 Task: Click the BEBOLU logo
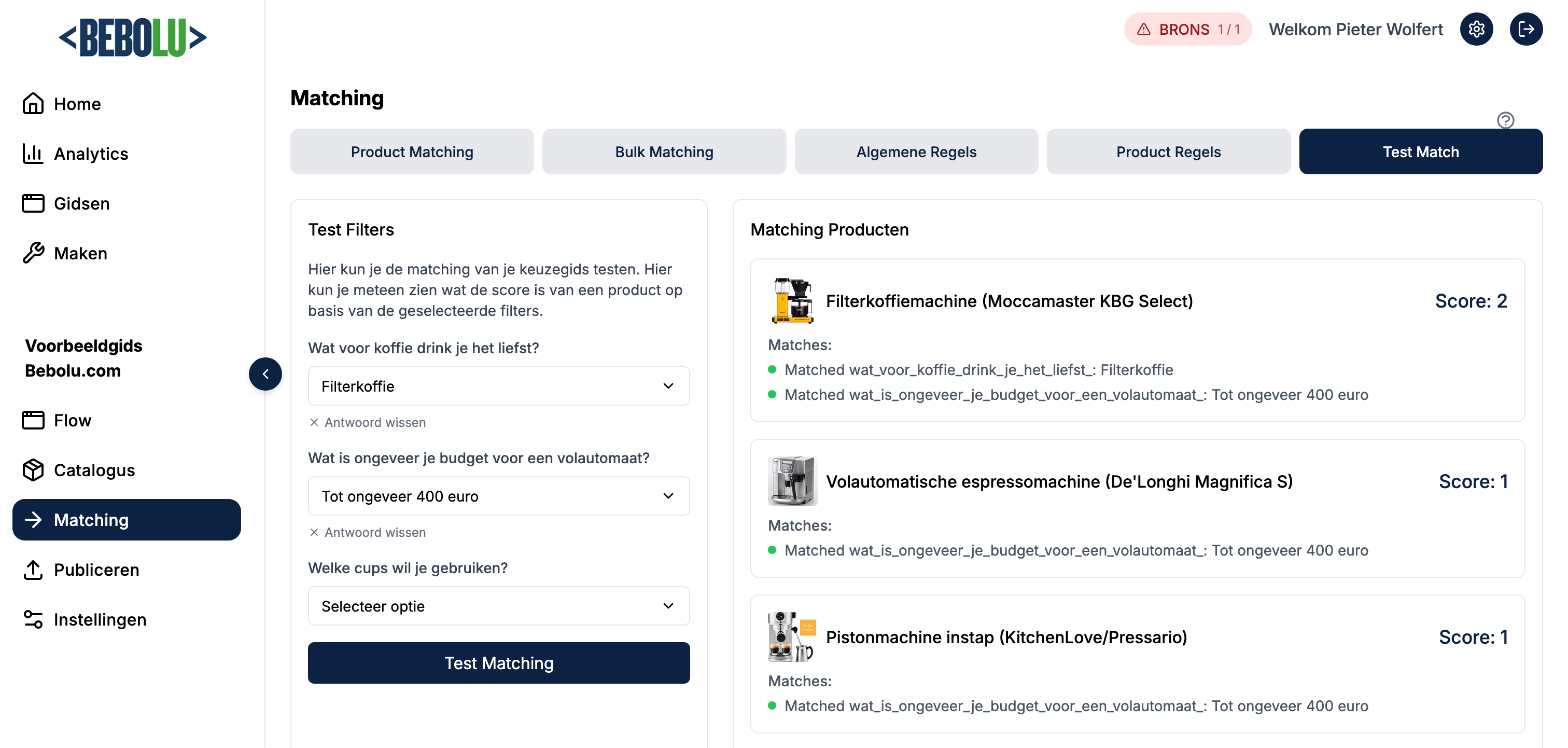(133, 38)
